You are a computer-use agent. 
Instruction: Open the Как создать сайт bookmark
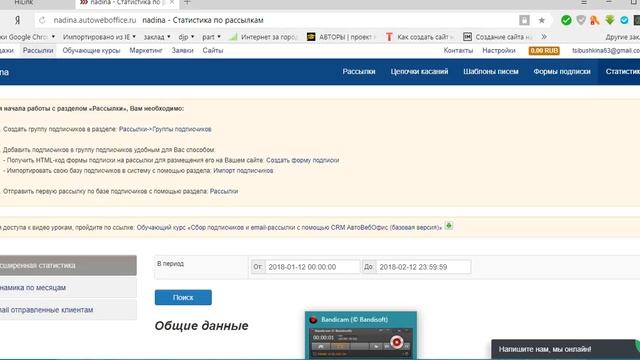coord(419,37)
